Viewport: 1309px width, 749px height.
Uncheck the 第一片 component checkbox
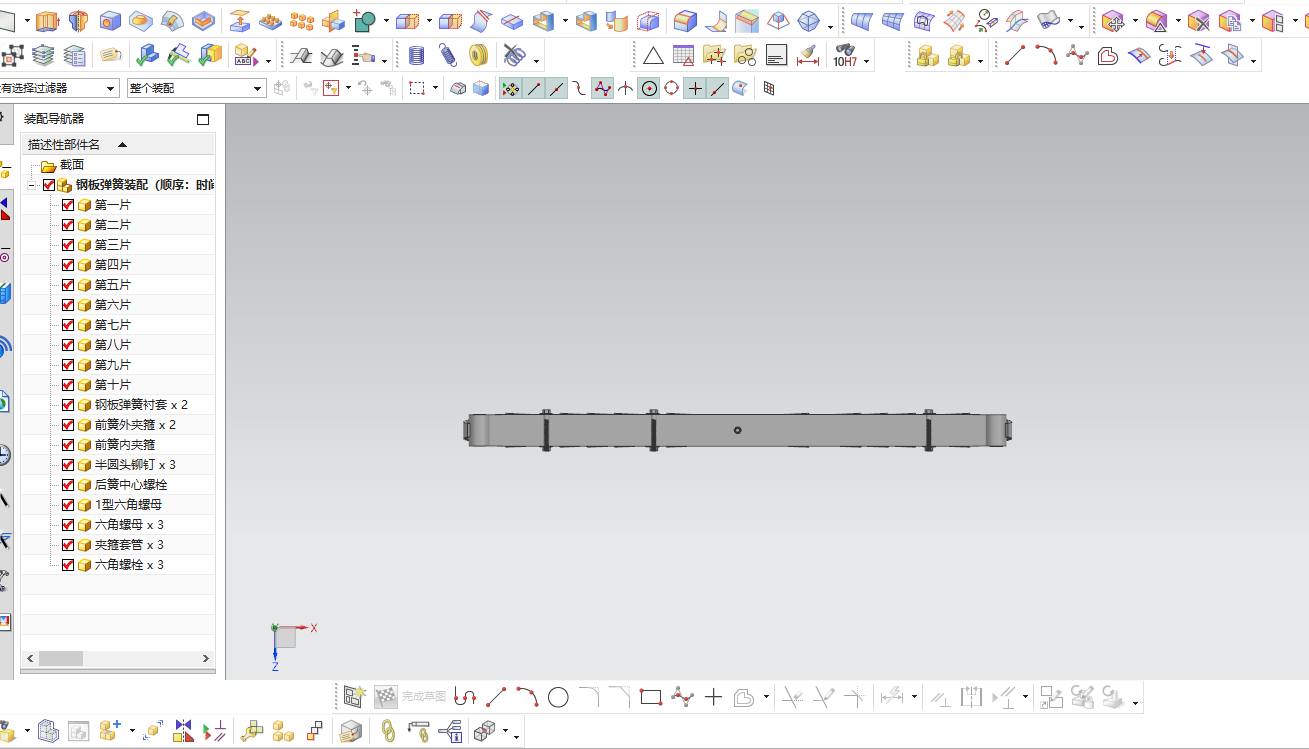point(68,205)
